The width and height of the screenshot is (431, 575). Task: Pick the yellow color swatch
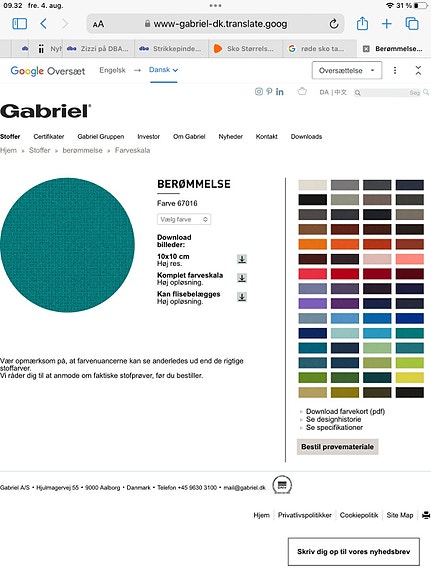click(410, 377)
